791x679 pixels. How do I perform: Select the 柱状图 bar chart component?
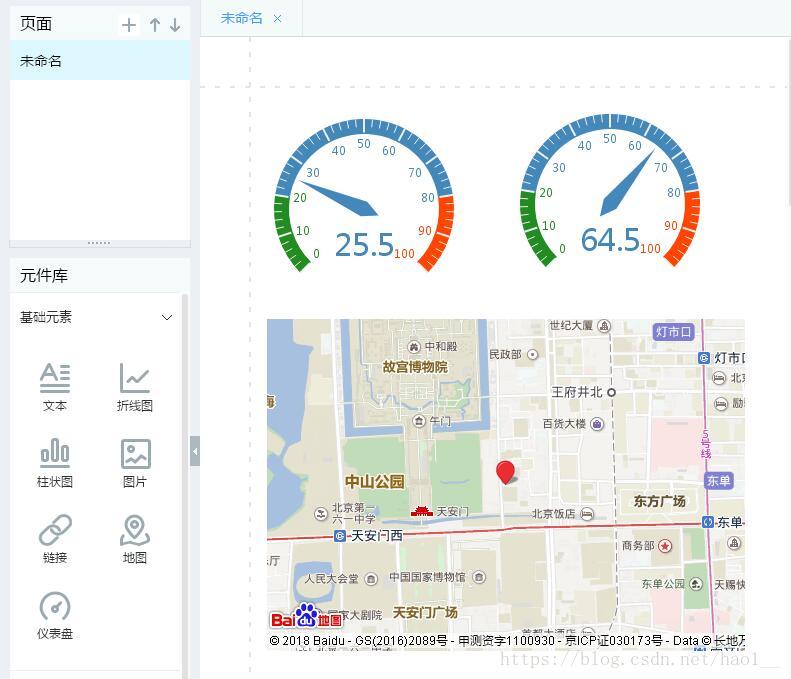click(55, 463)
